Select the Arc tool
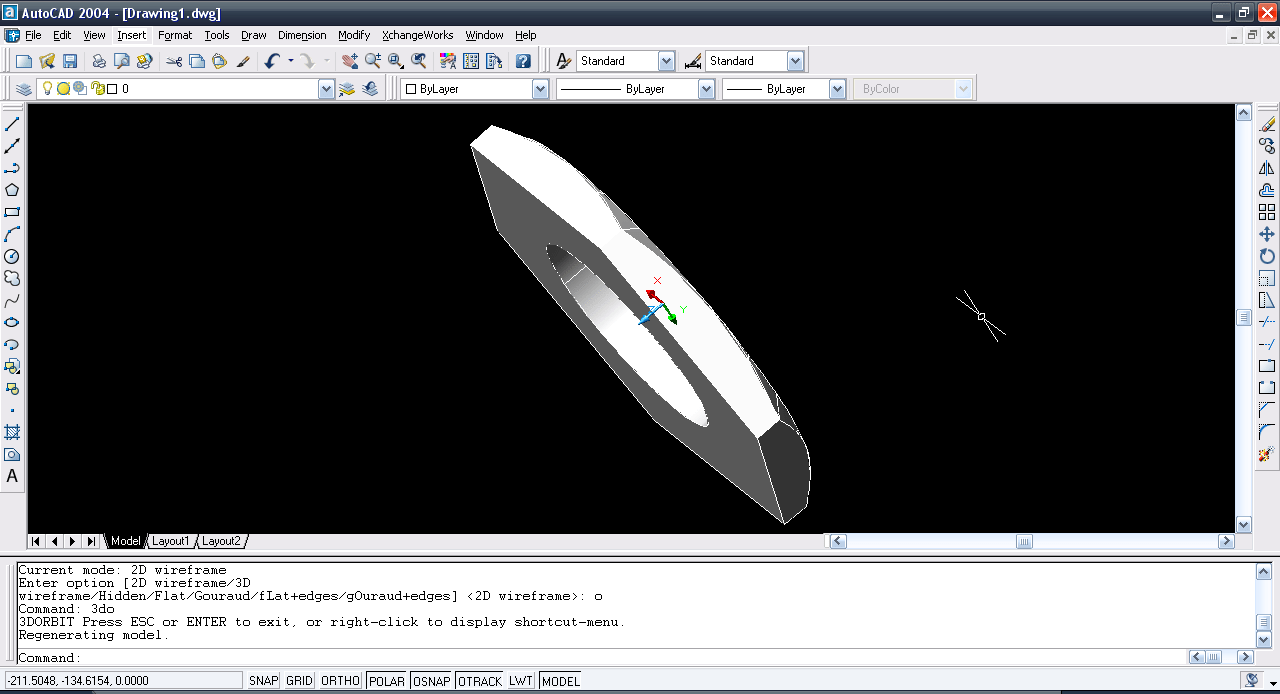The width and height of the screenshot is (1280, 694). tap(12, 234)
